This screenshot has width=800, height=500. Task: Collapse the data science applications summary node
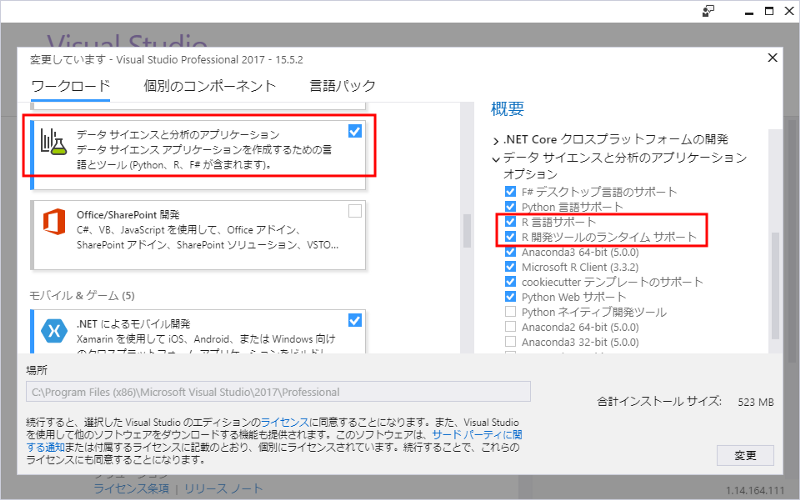pyautogui.click(x=495, y=159)
